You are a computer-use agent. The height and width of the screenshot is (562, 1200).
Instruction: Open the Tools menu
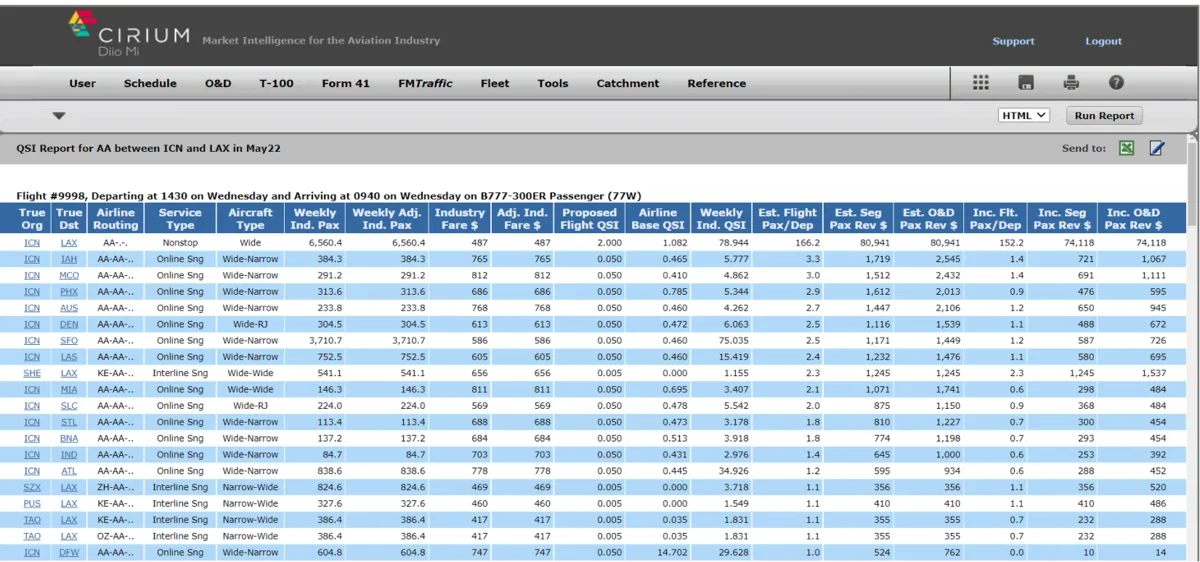pos(552,84)
